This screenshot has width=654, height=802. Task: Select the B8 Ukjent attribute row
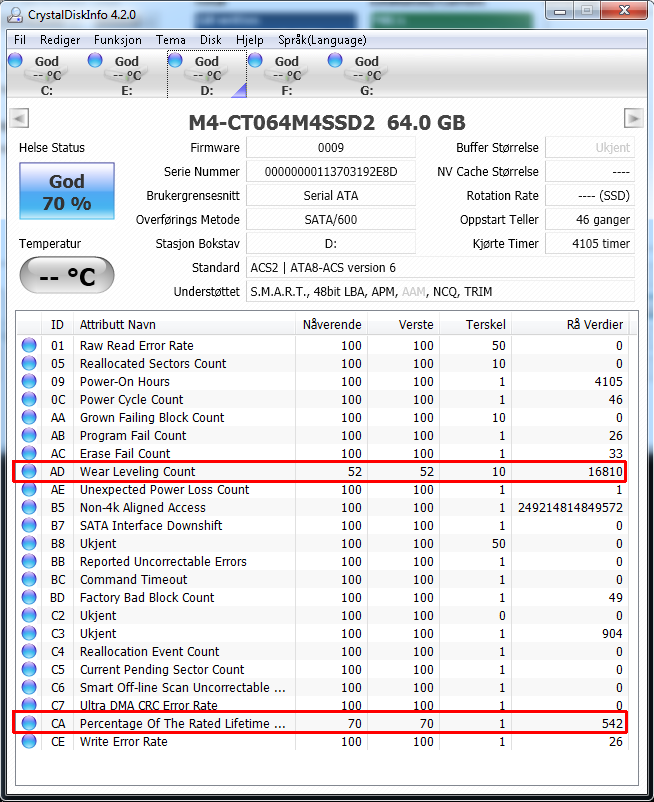point(323,543)
